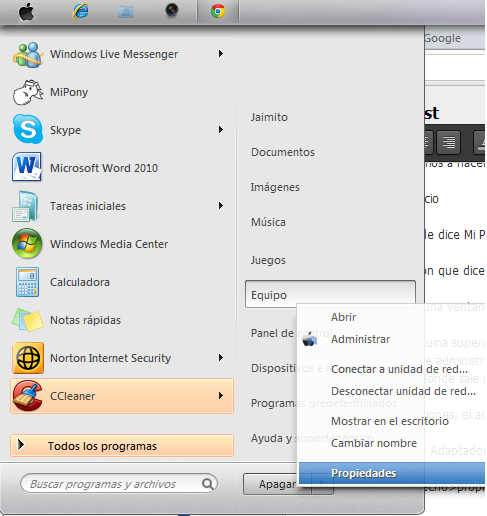Choose Administrar in the context menu

360,339
